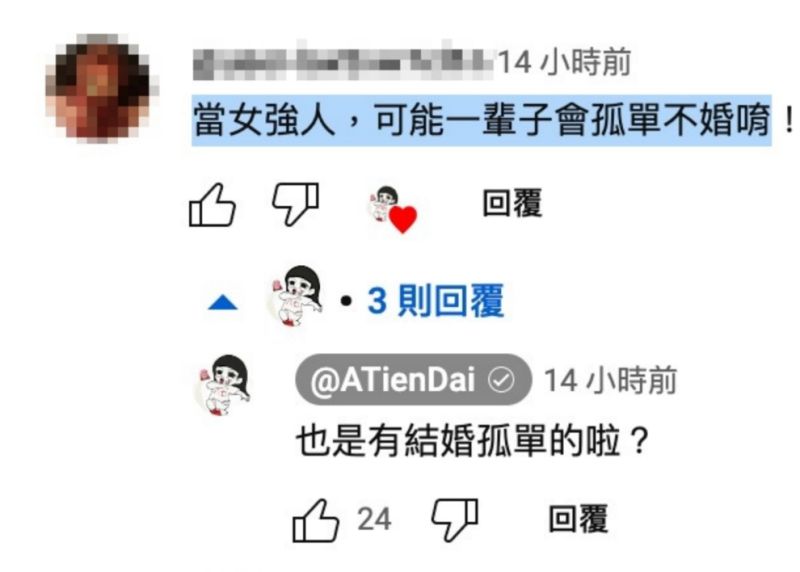Screen dimensions: 800x572
Task: Click the reply text 也是有結婚孤單的啦
Action: [x=458, y=440]
